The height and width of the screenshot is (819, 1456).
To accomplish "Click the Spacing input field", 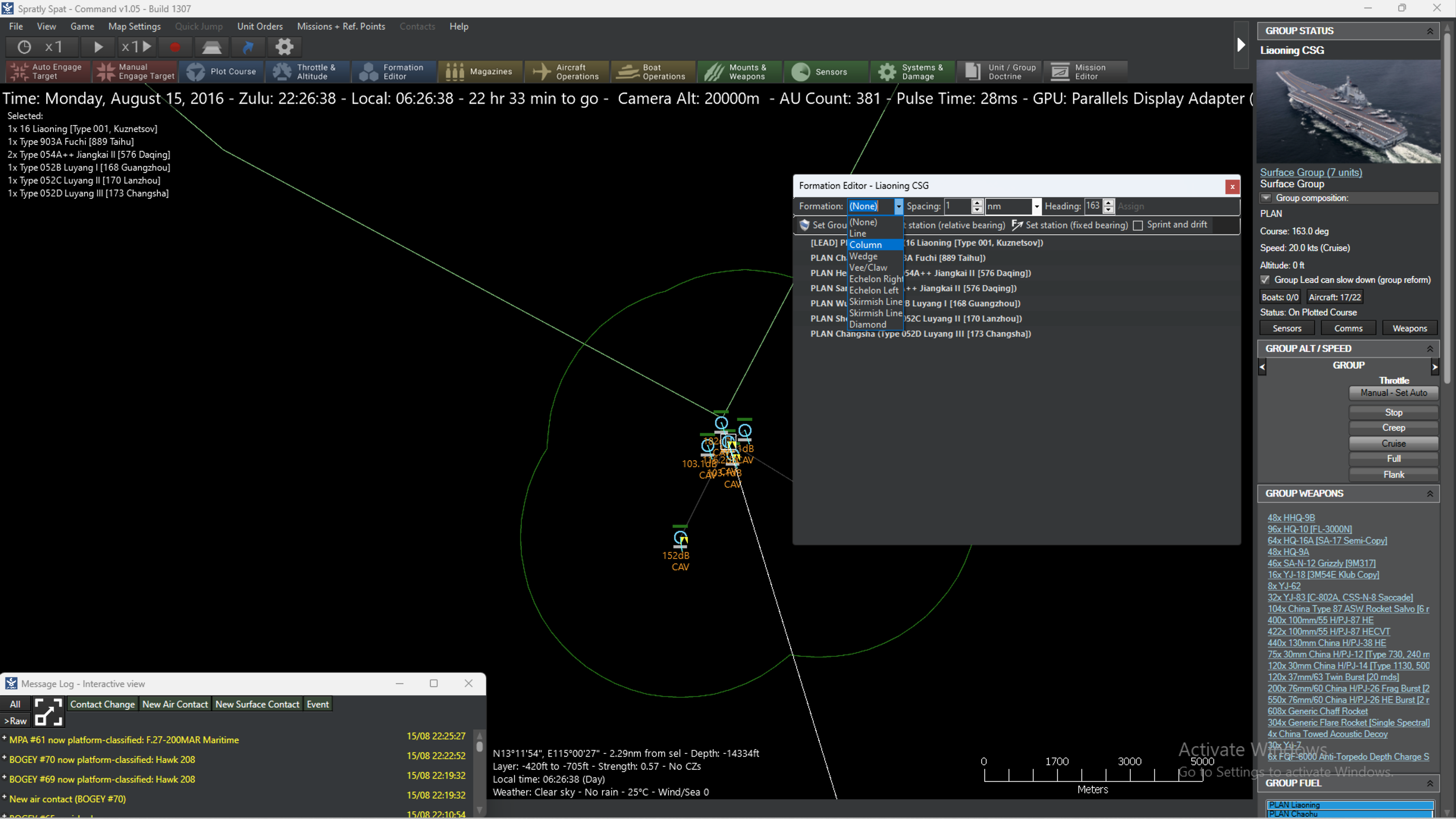I will click(x=958, y=206).
